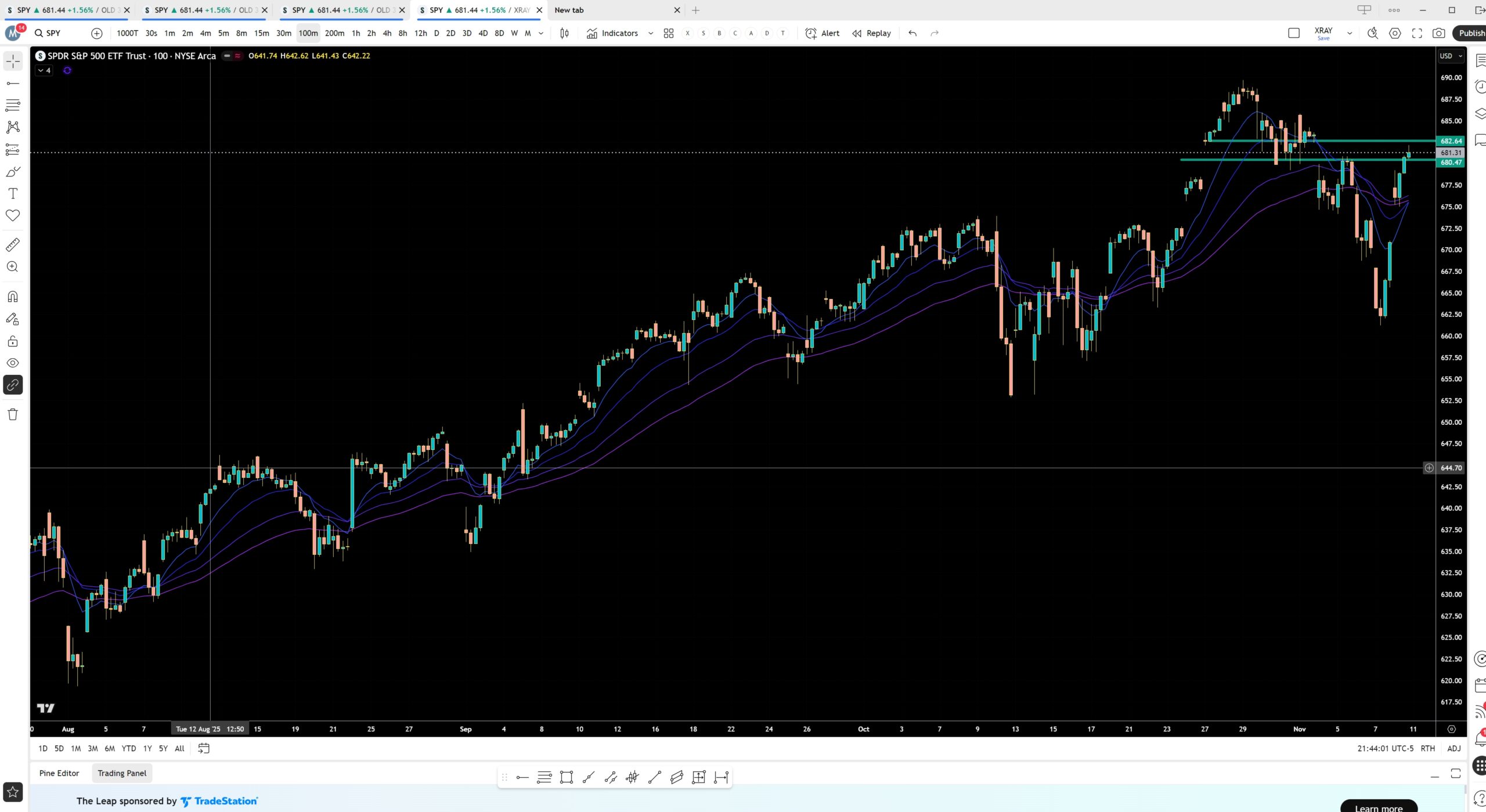
Task: Toggle lock all drawing tools
Action: click(x=13, y=341)
